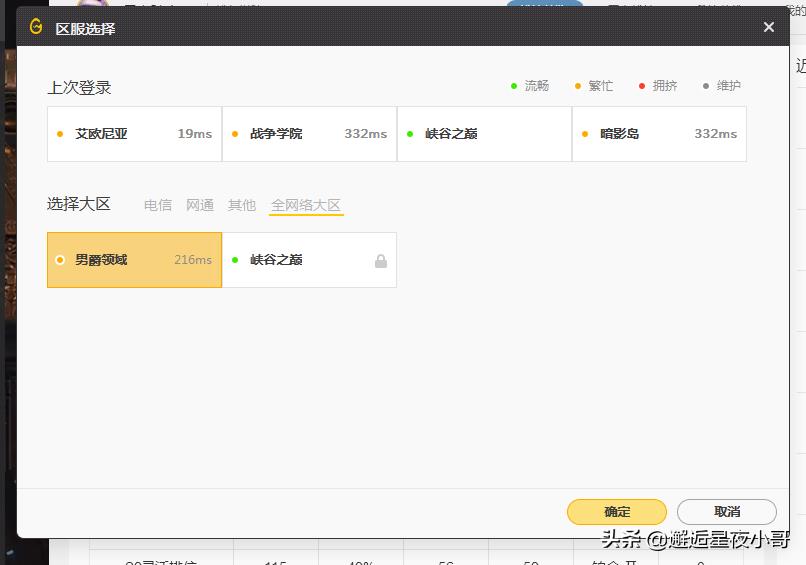Switch to the 电信 tab
The width and height of the screenshot is (806, 565).
(158, 205)
